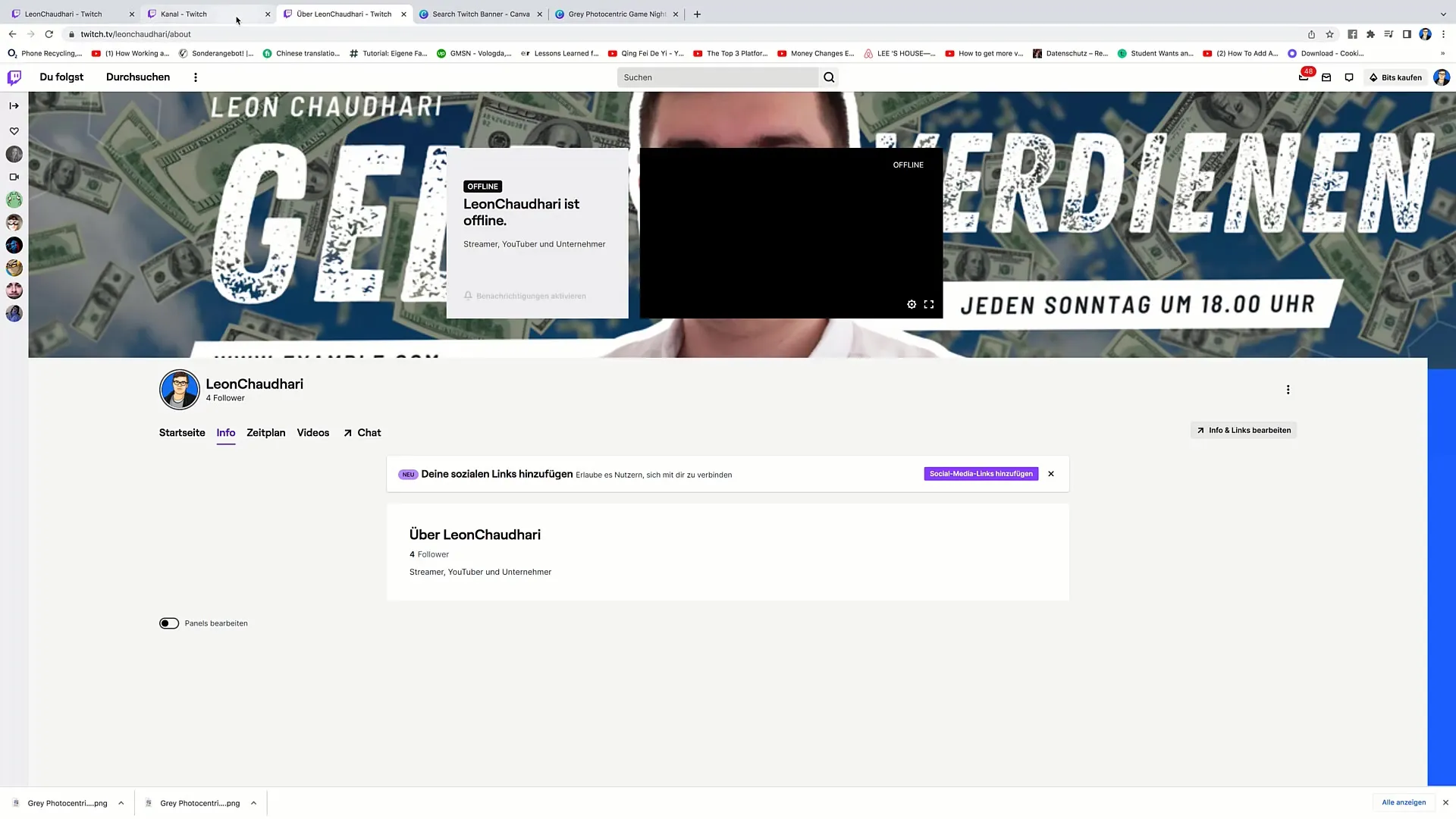Screen dimensions: 1456x819
Task: Select the Zeitplan tab on profile
Action: [265, 432]
